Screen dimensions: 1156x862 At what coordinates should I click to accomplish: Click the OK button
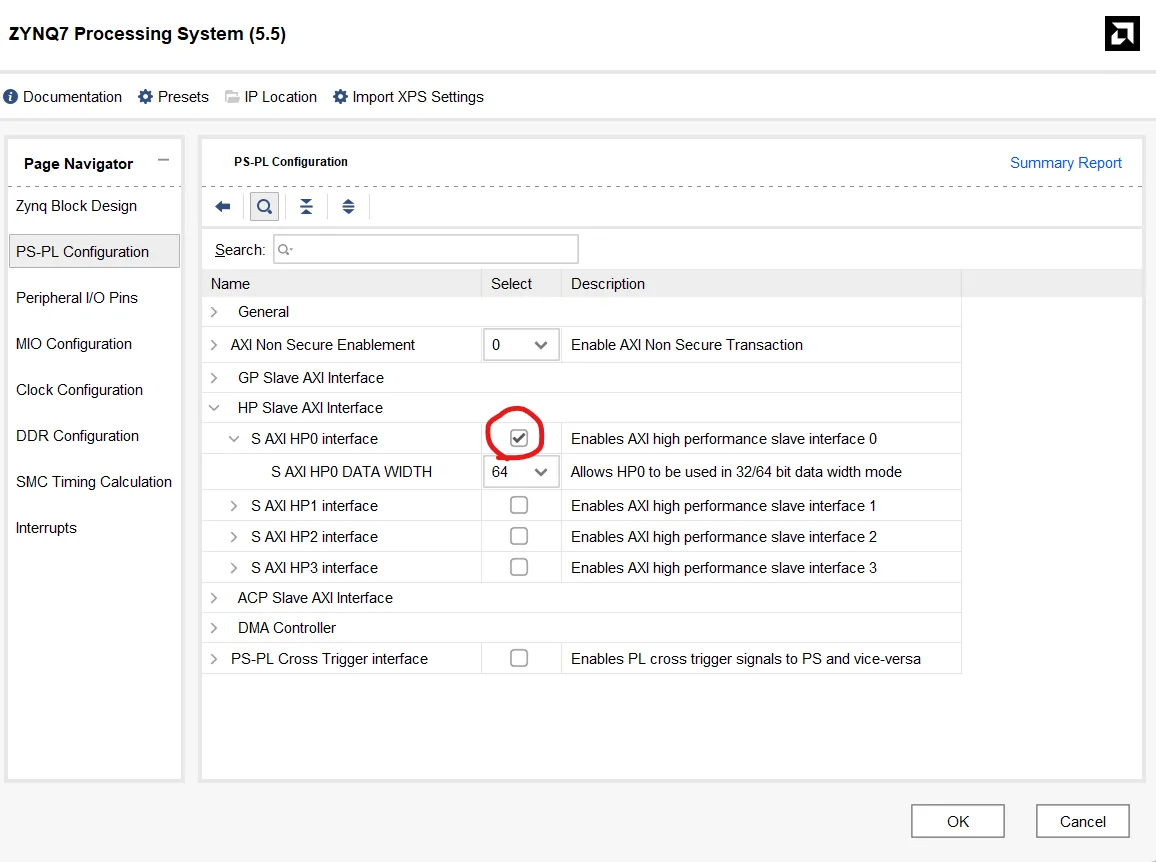pos(957,821)
